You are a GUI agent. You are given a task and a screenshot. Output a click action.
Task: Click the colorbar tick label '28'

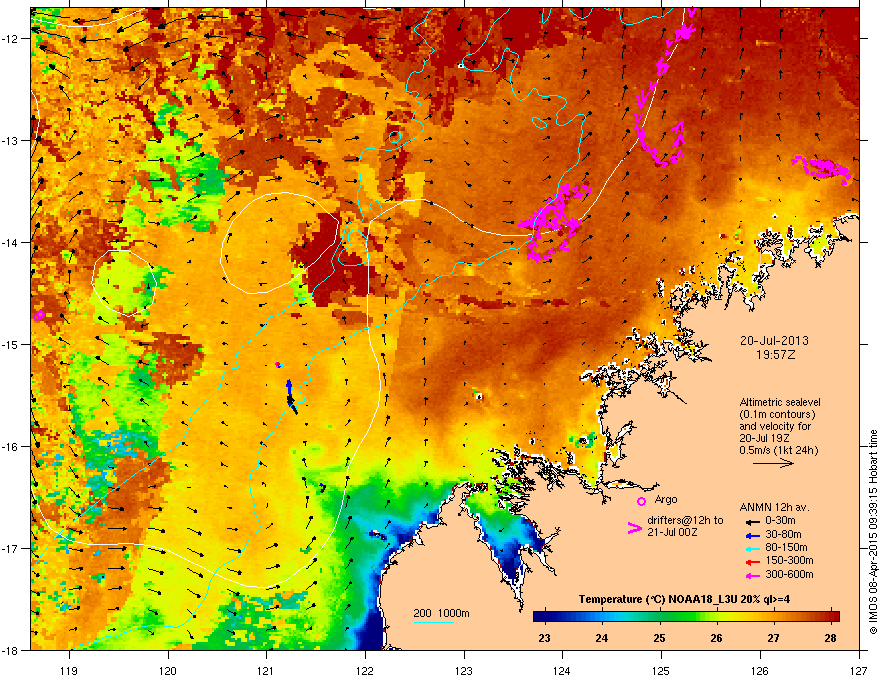831,638
